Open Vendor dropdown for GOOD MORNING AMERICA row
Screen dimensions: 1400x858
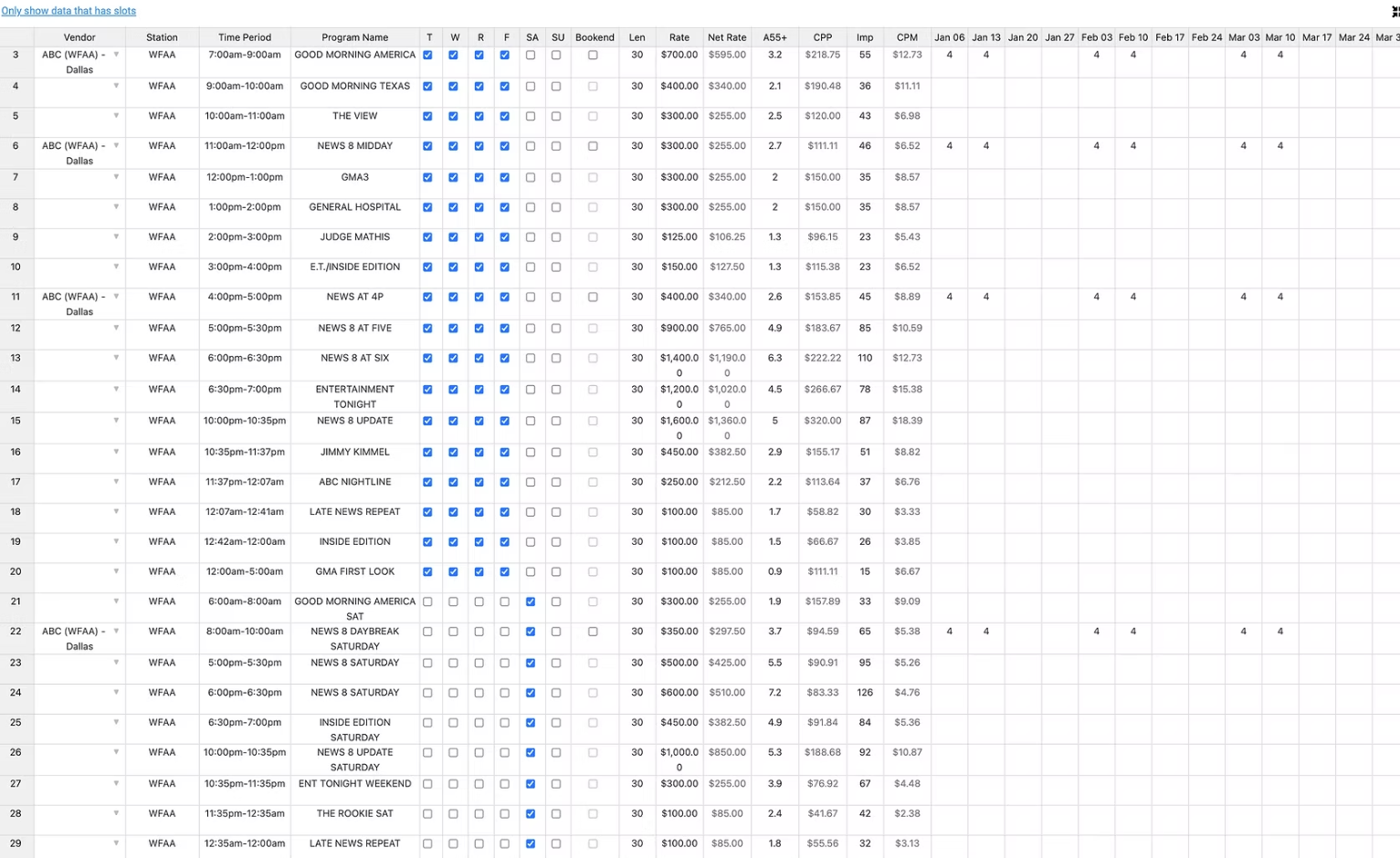click(x=117, y=55)
